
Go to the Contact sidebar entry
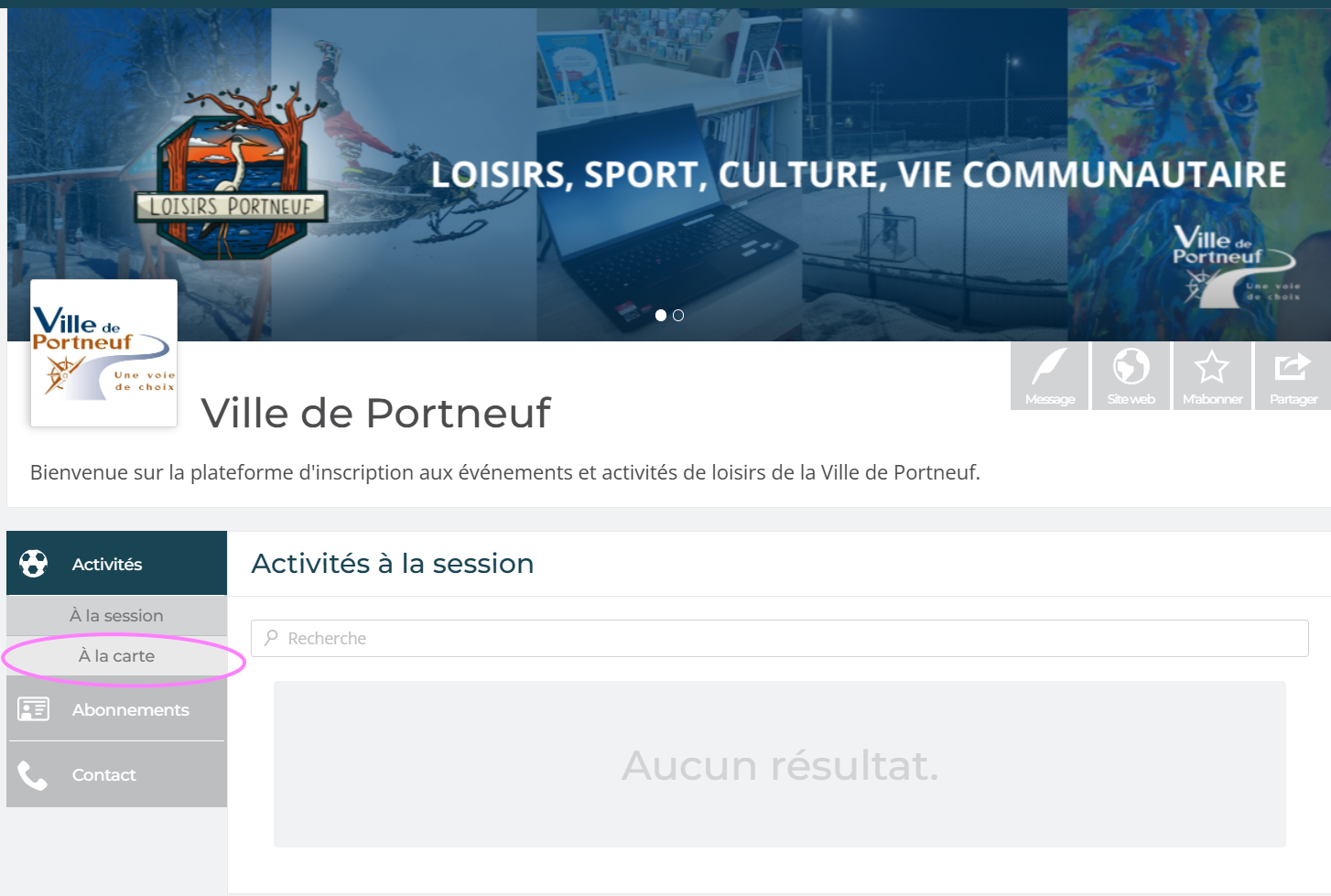coord(116,775)
